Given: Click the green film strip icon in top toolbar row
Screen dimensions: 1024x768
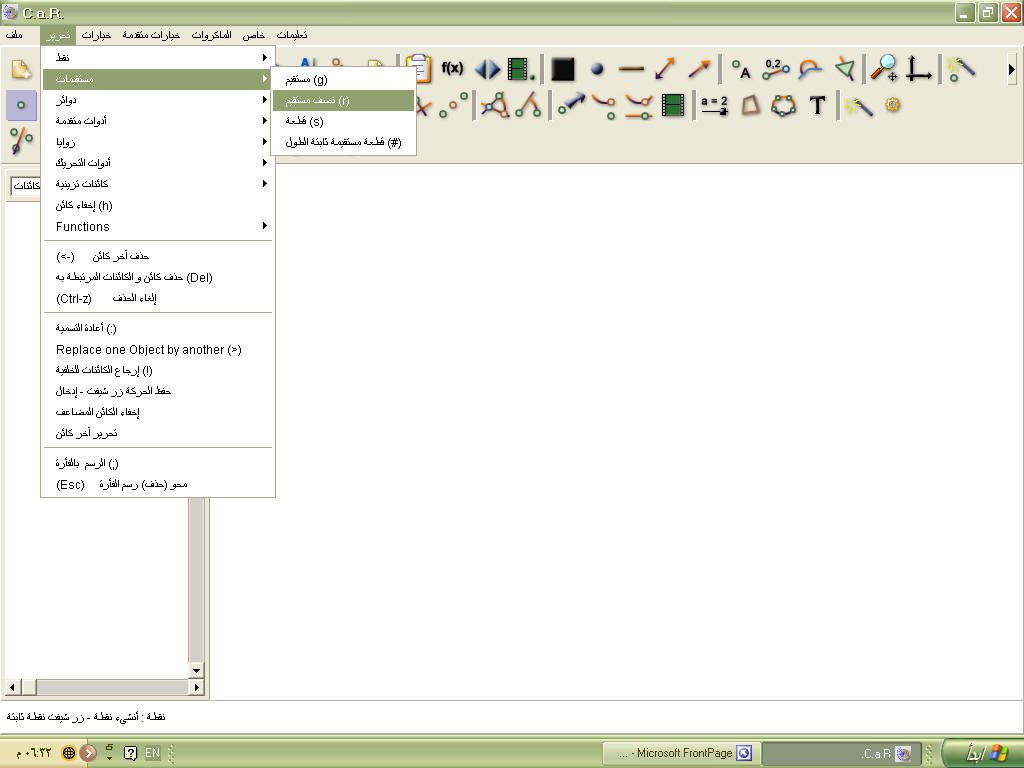Looking at the screenshot, I should pyautogui.click(x=521, y=69).
